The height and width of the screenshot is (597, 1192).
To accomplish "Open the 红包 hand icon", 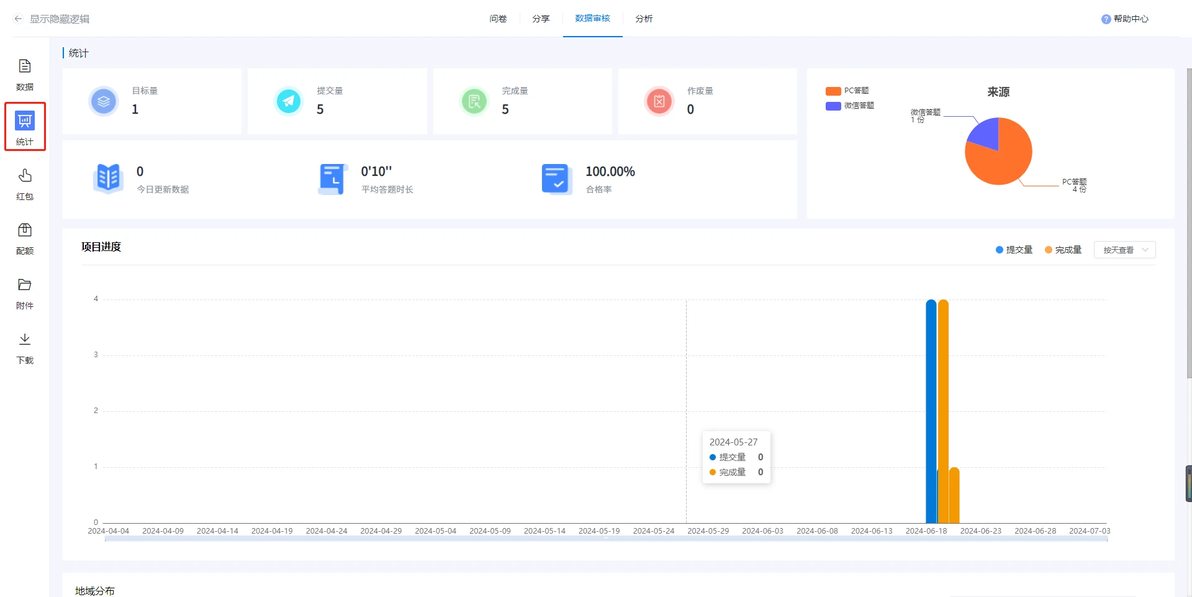I will (24, 176).
